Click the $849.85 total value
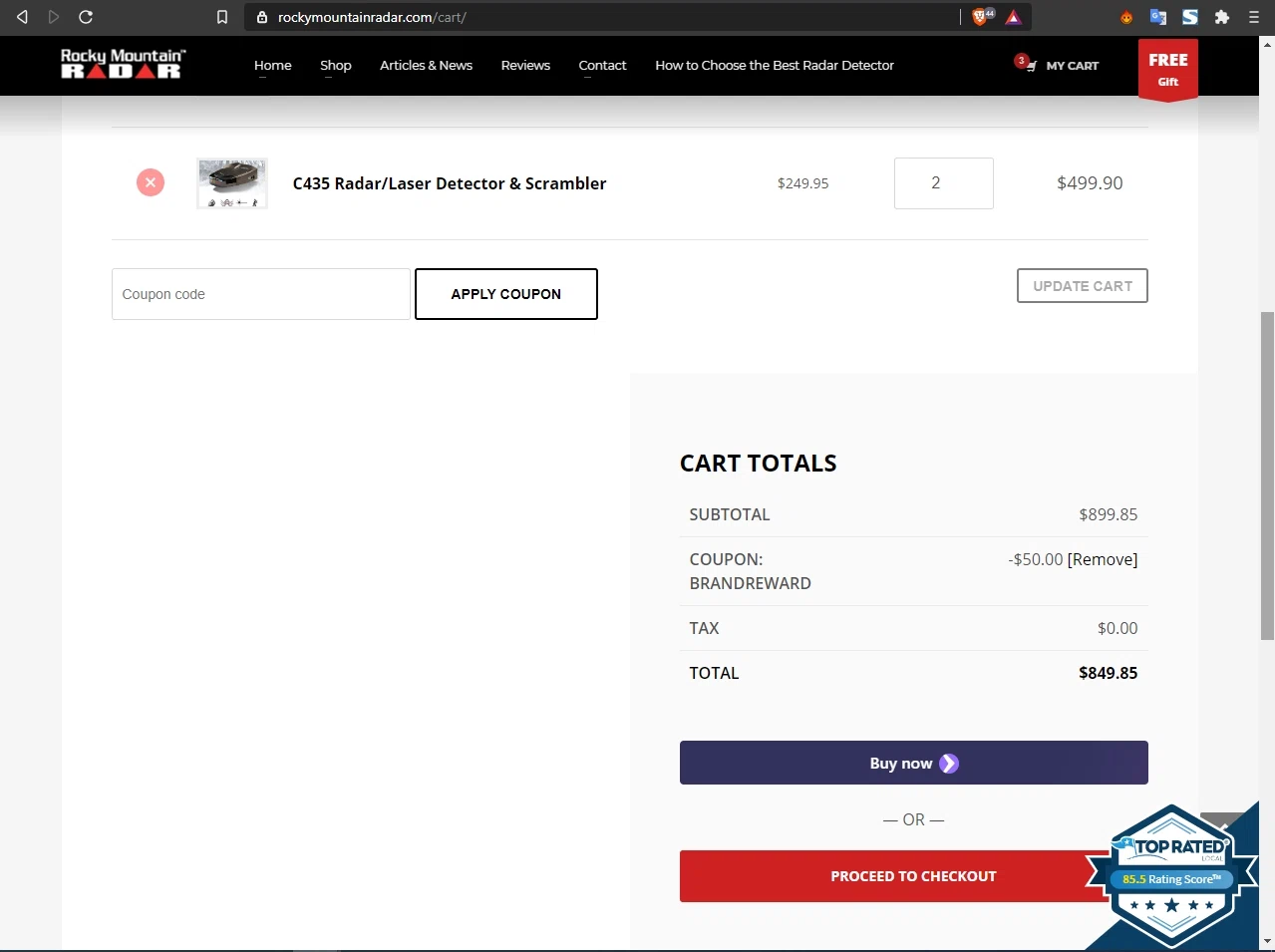1275x952 pixels. (1109, 673)
